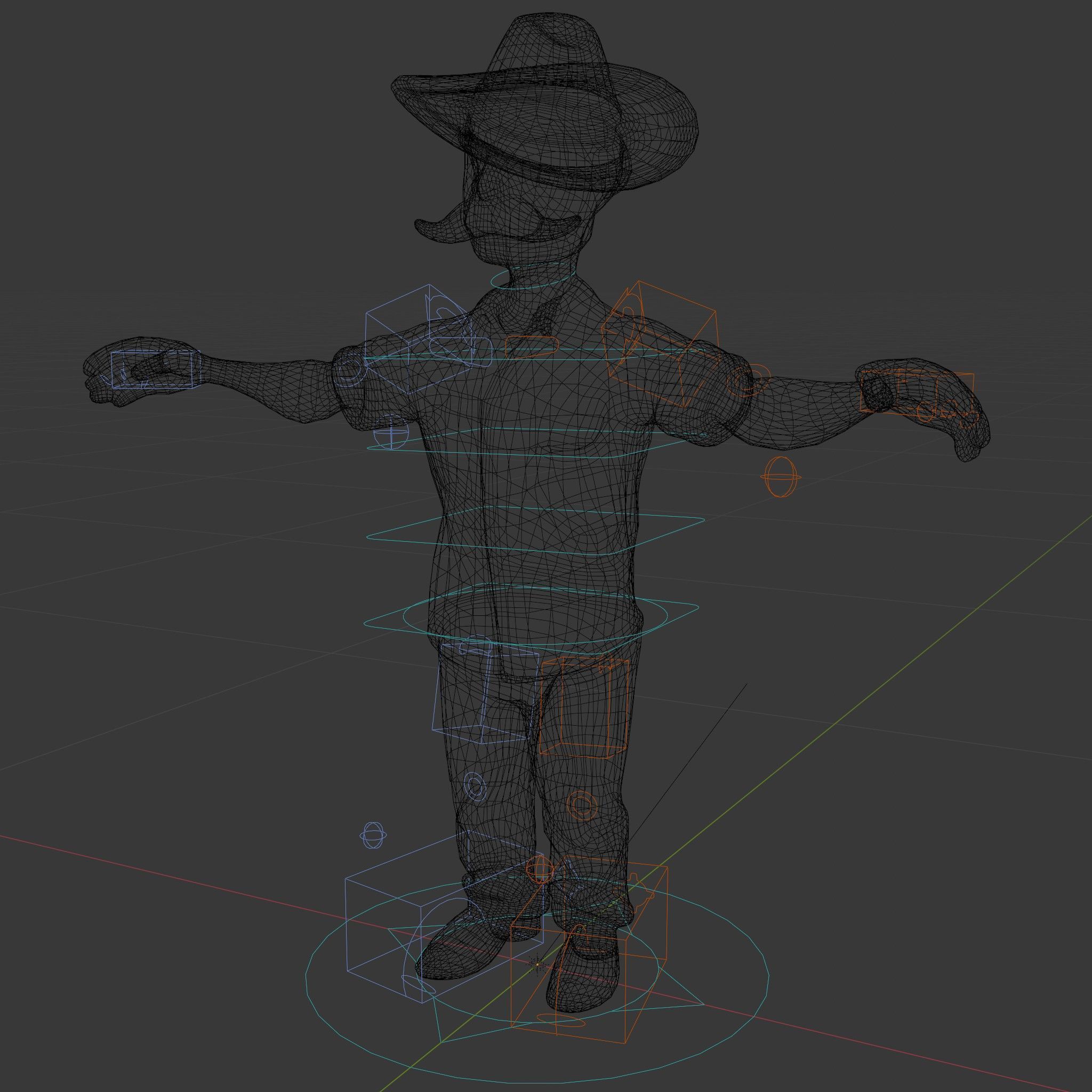Select the cyan neck ring control
The image size is (1092, 1092).
534,277
